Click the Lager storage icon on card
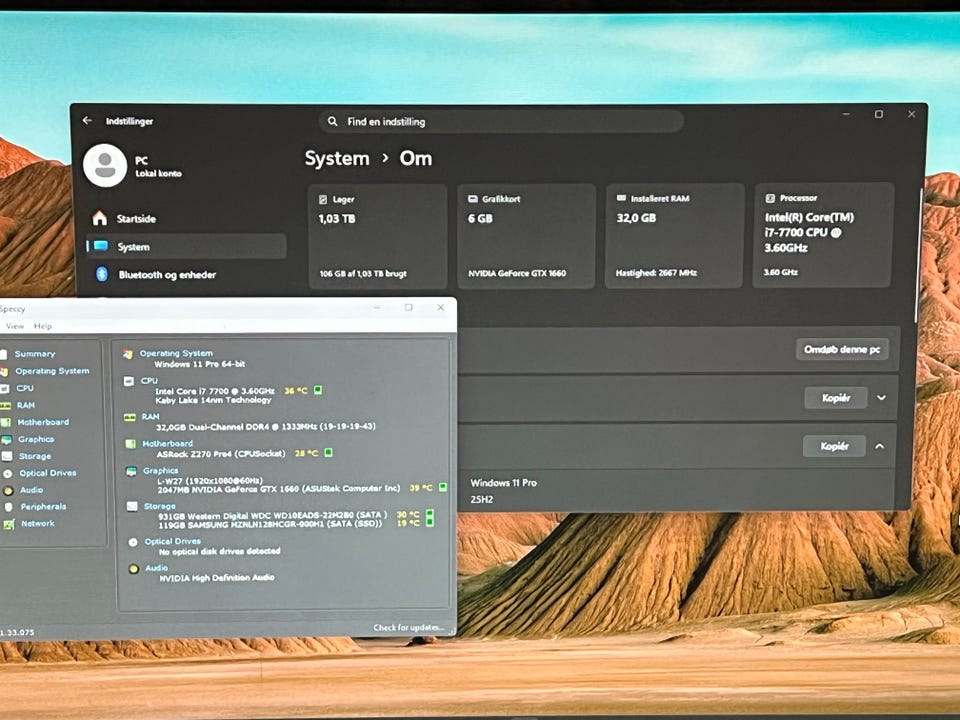Image resolution: width=960 pixels, height=720 pixels. click(323, 200)
